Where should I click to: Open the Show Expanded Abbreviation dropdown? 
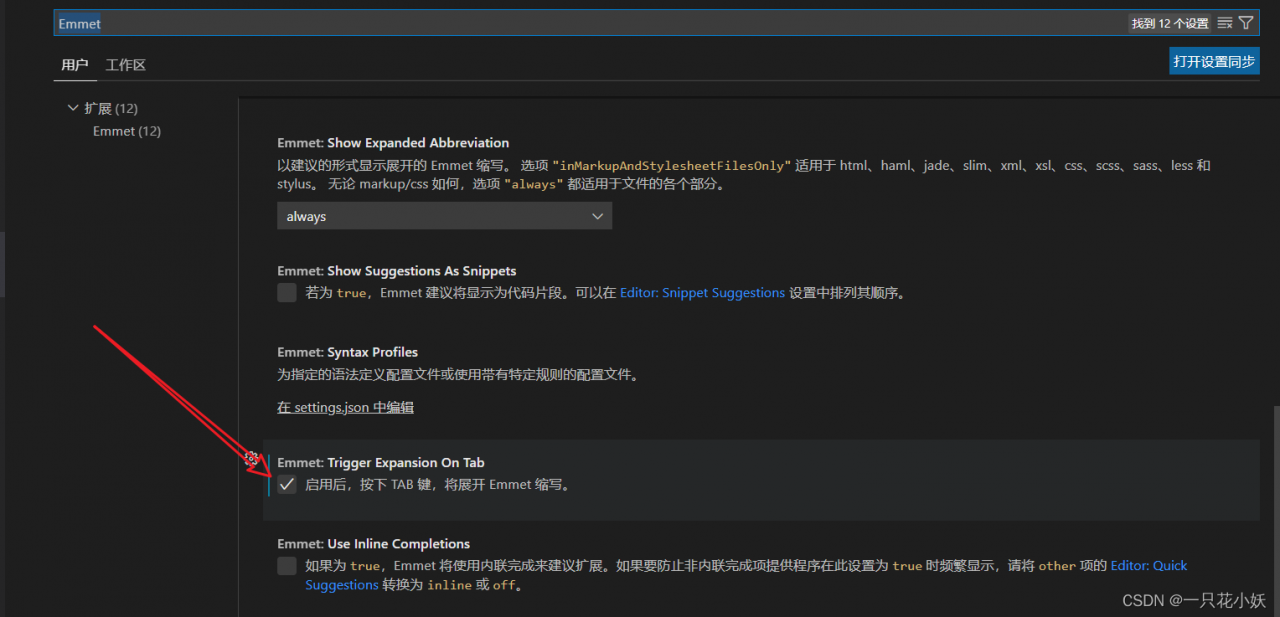pyautogui.click(x=444, y=216)
